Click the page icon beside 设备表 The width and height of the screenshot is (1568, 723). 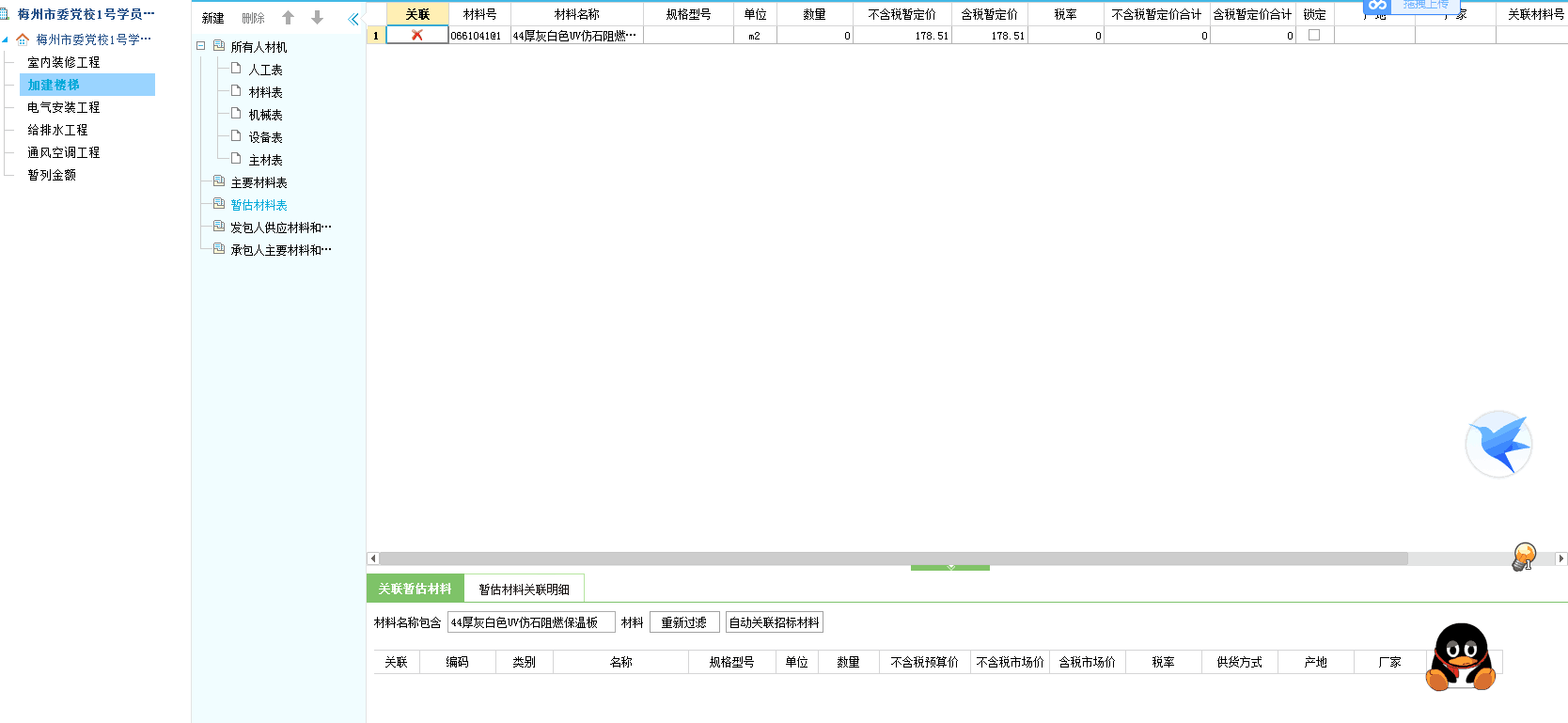point(236,136)
